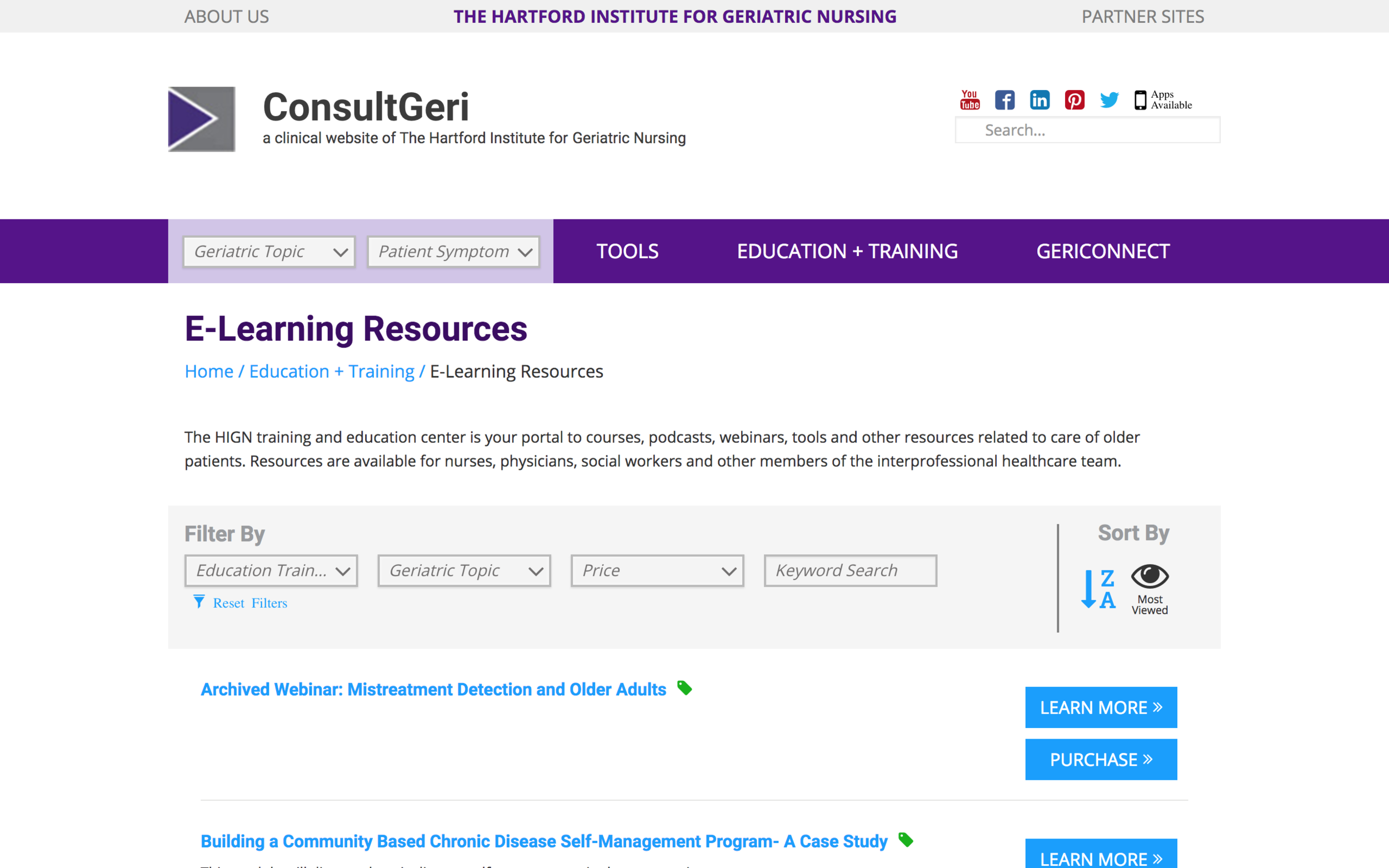Screen dimensions: 1389x868
Task: Go to Home via breadcrumb
Action: pyautogui.click(x=209, y=372)
